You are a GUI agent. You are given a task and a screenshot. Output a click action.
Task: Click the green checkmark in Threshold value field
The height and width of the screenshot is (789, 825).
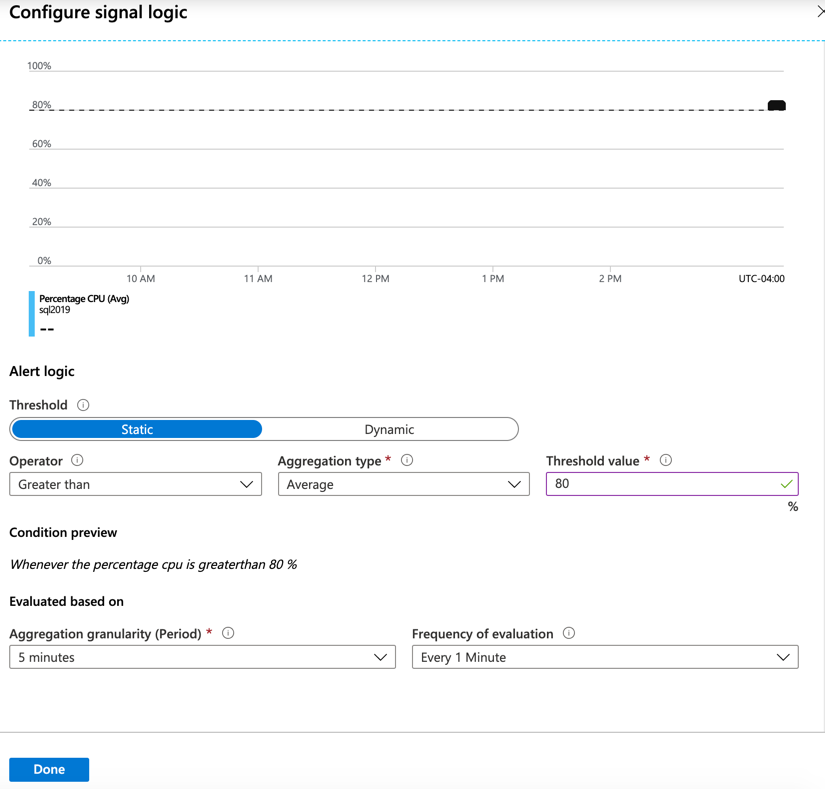click(787, 484)
